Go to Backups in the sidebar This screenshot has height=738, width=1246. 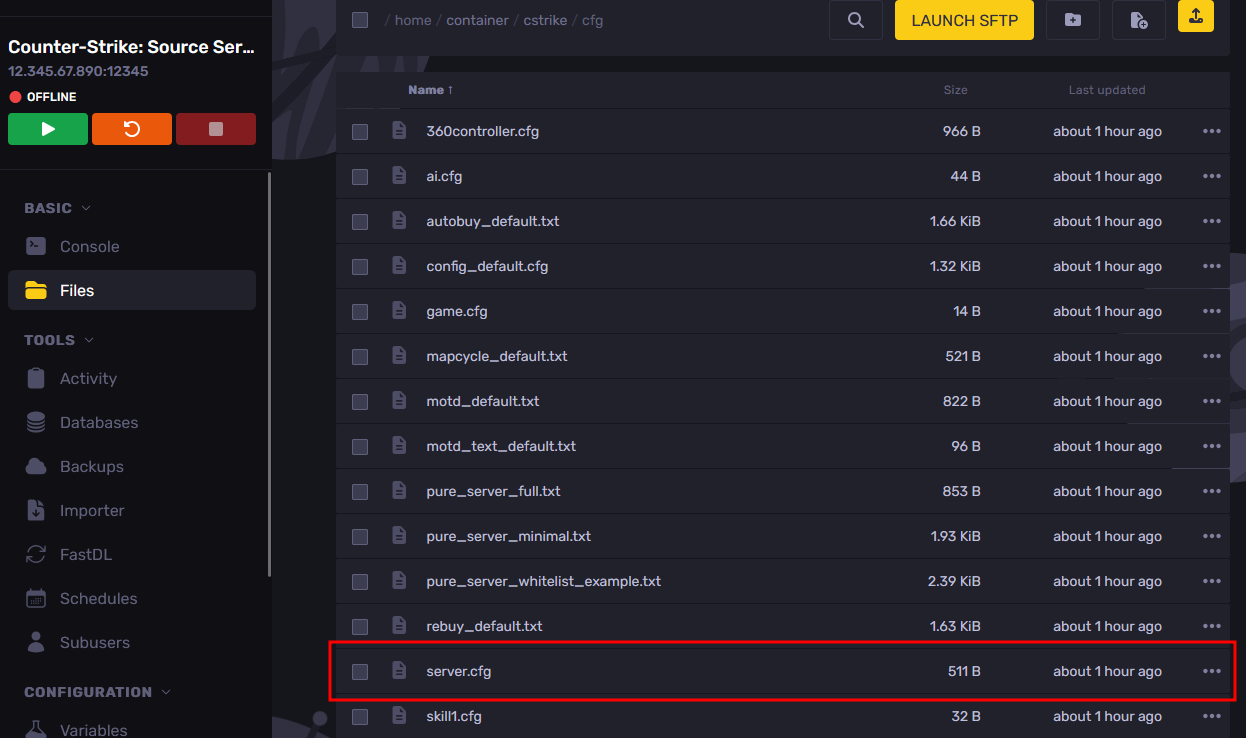tap(91, 466)
